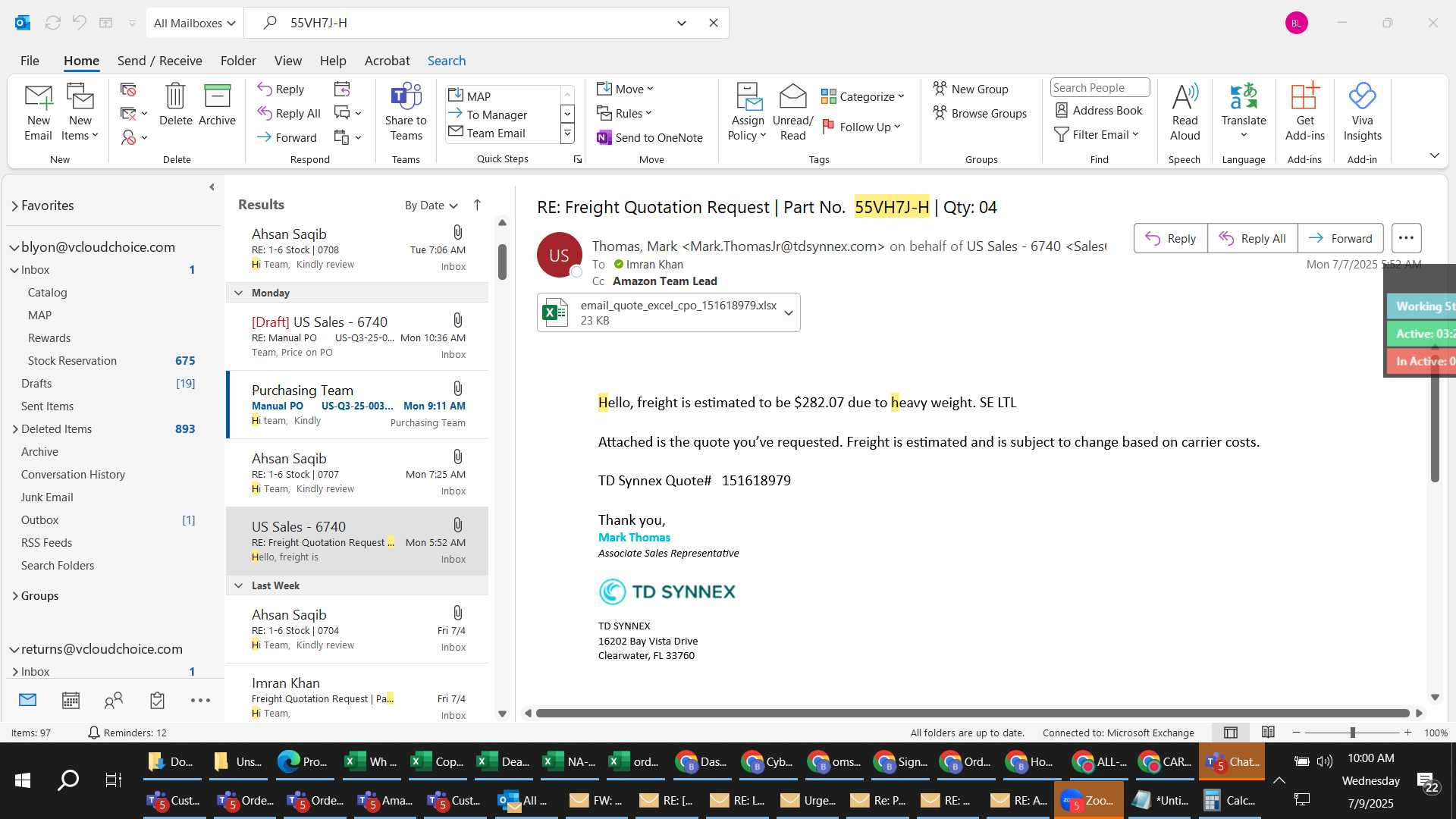Send message to OneNote
Viewport: 1456px width, 819px height.
(650, 137)
